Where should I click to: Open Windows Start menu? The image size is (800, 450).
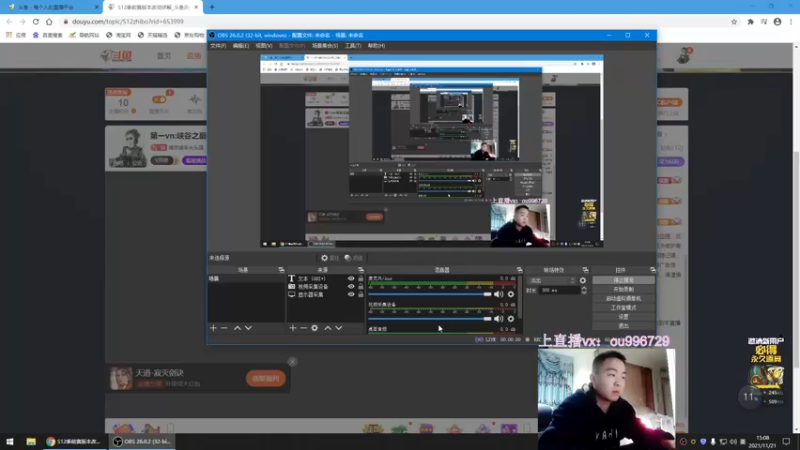[x=10, y=442]
